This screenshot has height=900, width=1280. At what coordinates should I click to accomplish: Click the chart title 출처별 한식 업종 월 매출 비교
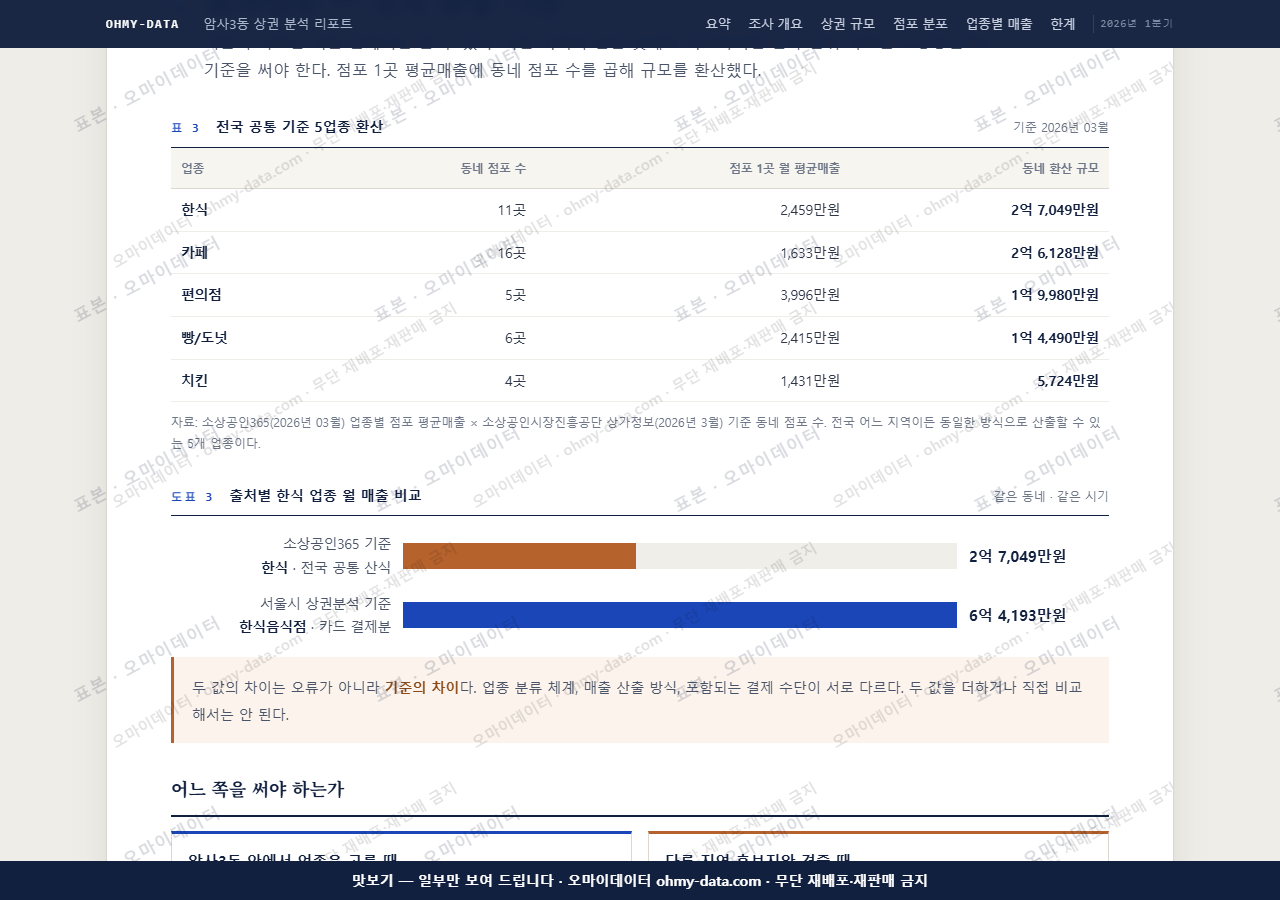click(325, 496)
